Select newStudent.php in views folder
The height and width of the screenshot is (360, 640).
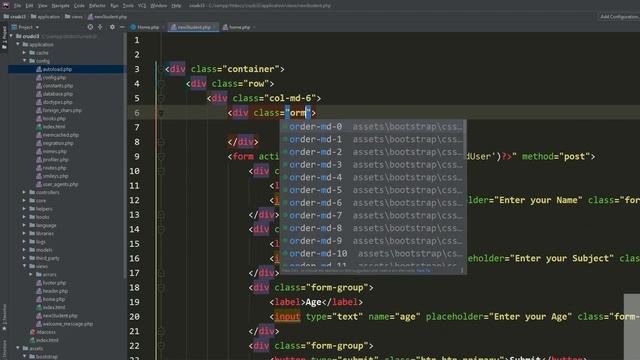click(x=60, y=316)
